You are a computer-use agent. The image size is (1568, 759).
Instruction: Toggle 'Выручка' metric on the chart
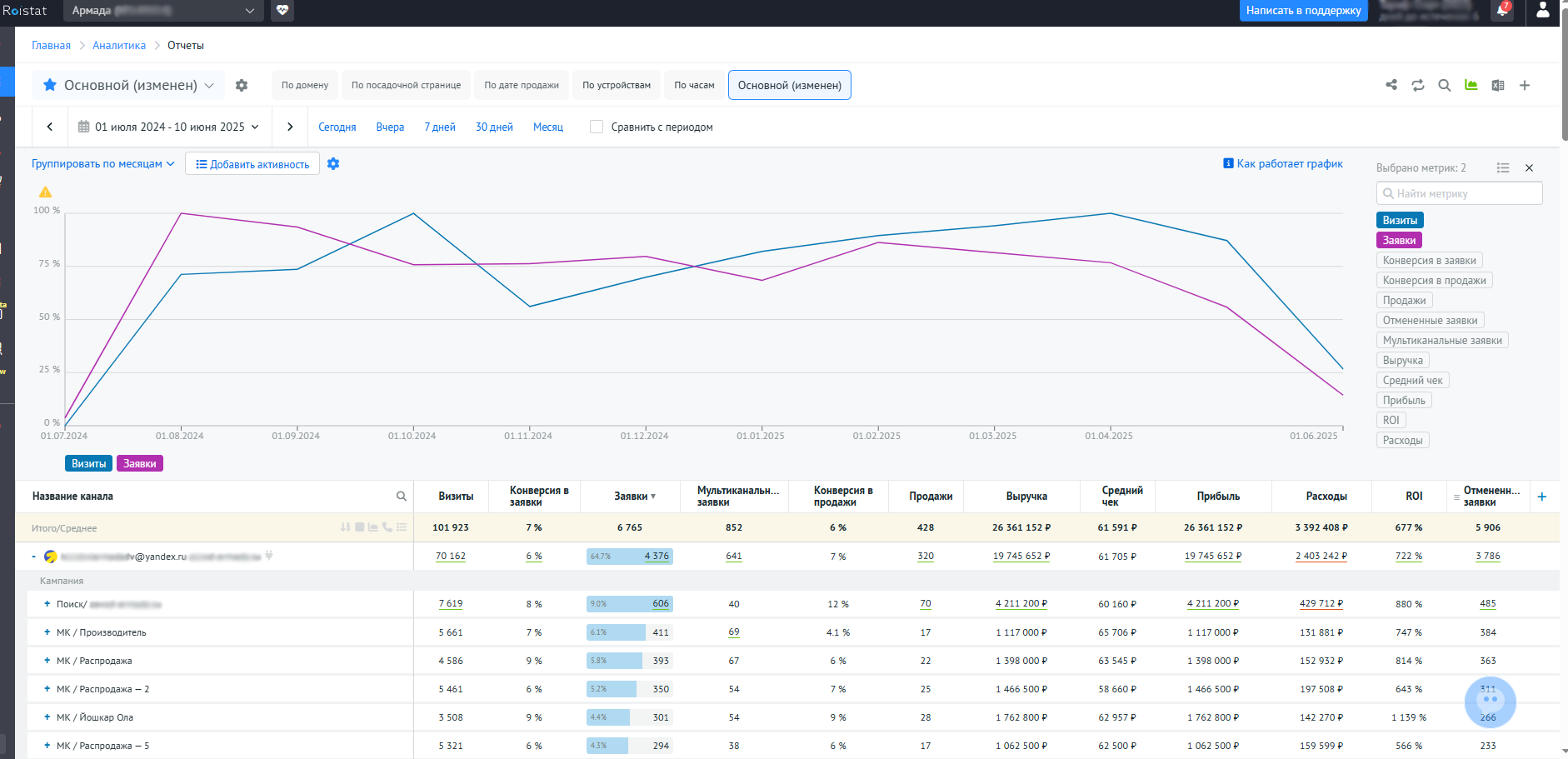pos(1402,361)
